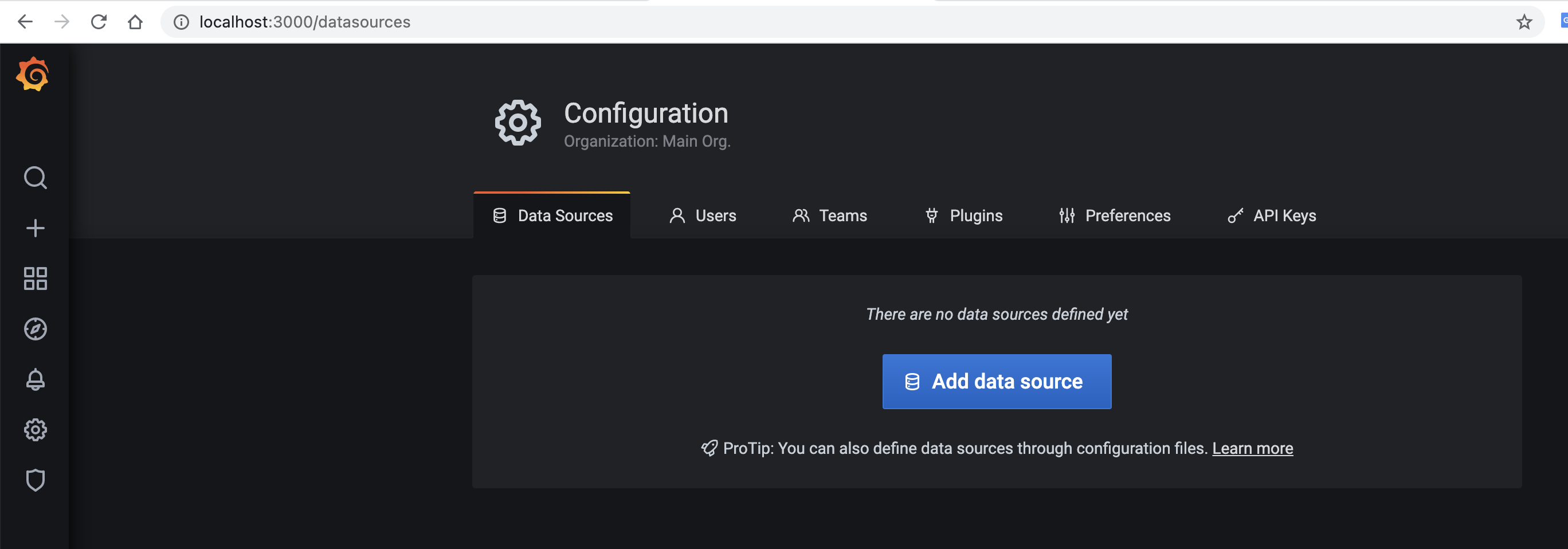Open the API Keys tab
Screen dimensions: 1568x549
click(1272, 215)
